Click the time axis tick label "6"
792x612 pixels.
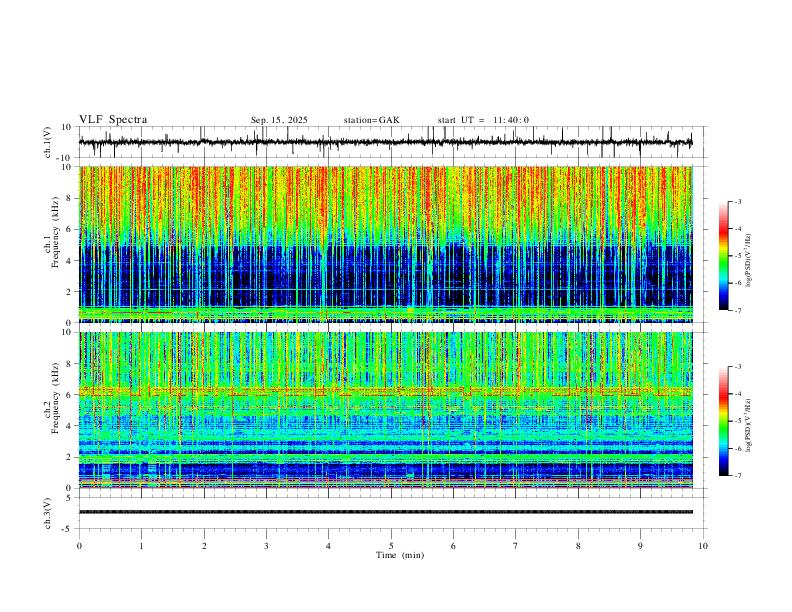(453, 546)
